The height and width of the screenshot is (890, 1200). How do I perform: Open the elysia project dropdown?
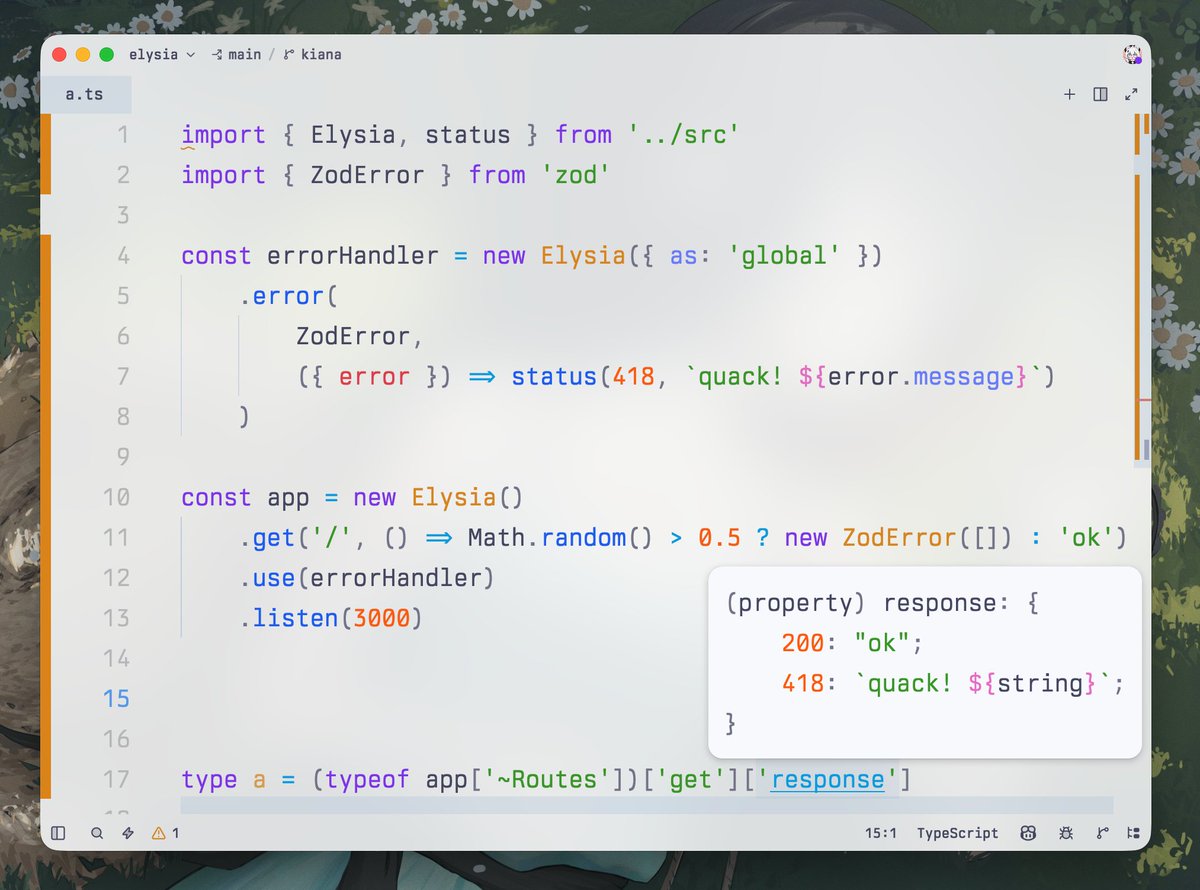(x=162, y=54)
